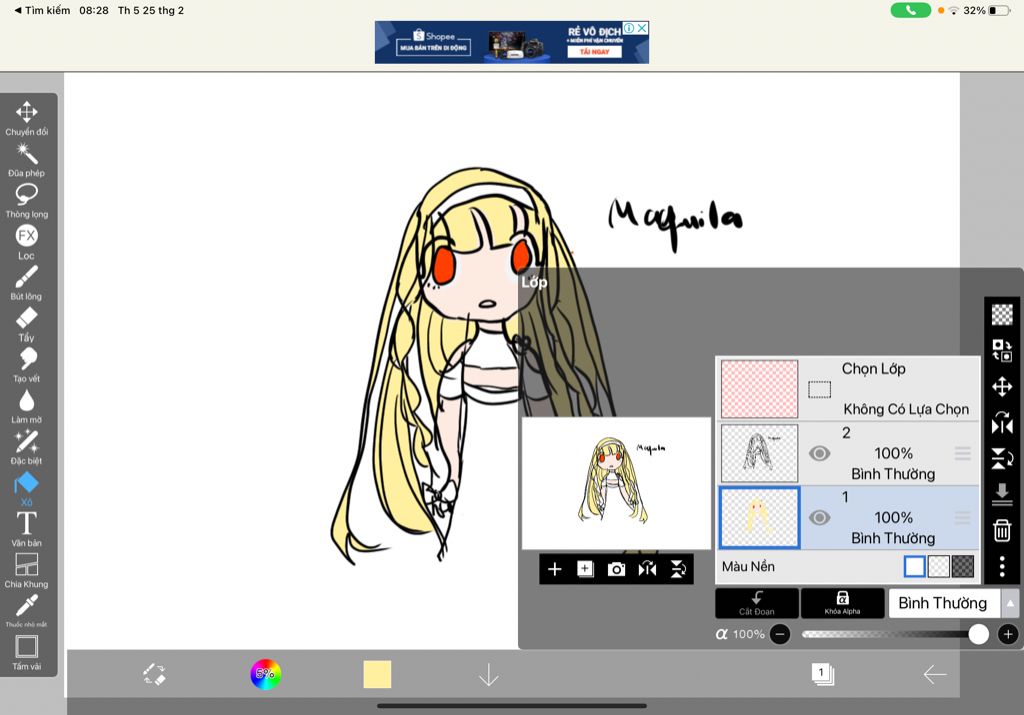Select the Chọn Lớp selection layer row
This screenshot has height=715, width=1024.
(848, 389)
